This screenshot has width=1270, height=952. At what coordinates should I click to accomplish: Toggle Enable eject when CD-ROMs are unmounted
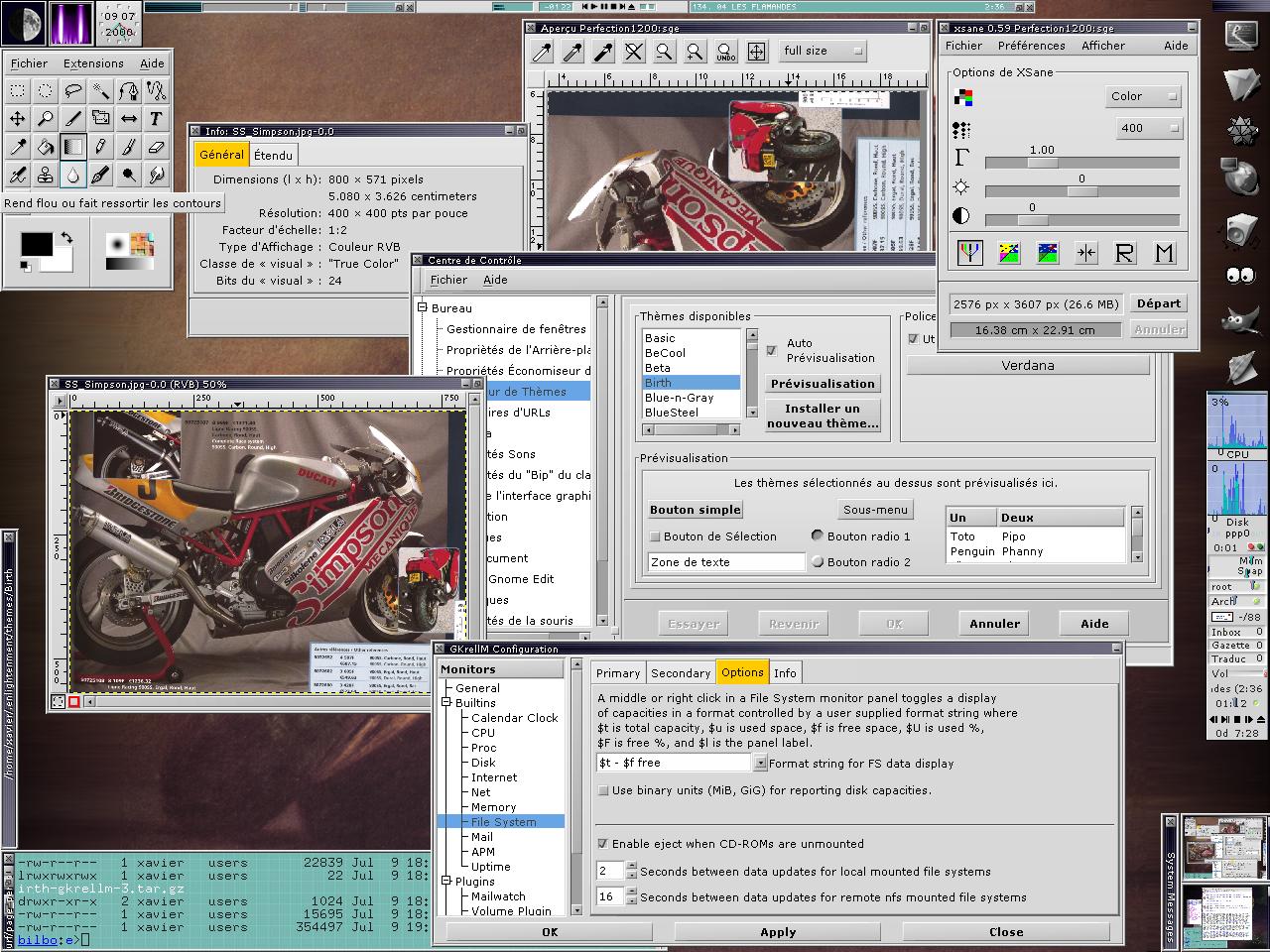tap(603, 844)
